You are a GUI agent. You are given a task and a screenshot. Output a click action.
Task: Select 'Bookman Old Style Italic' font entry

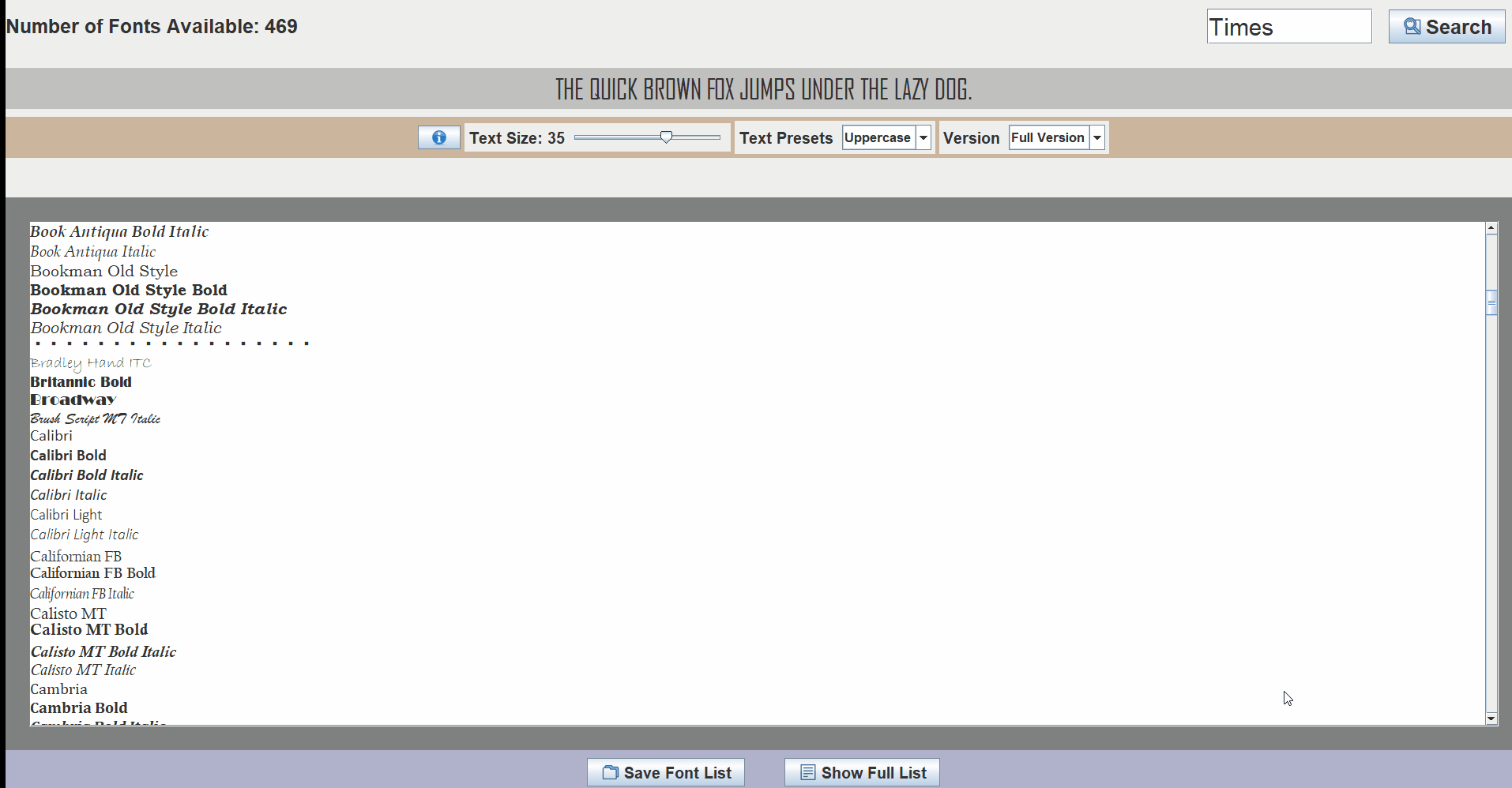click(126, 328)
